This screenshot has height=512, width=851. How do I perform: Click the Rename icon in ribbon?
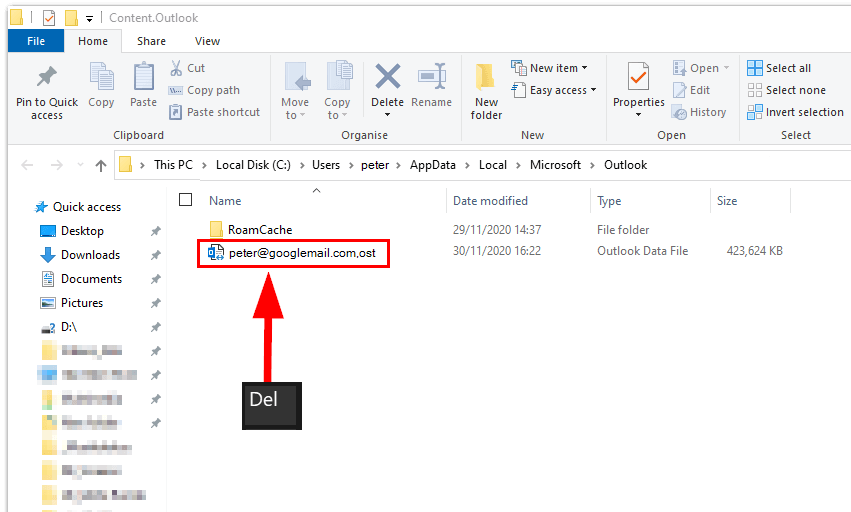431,77
